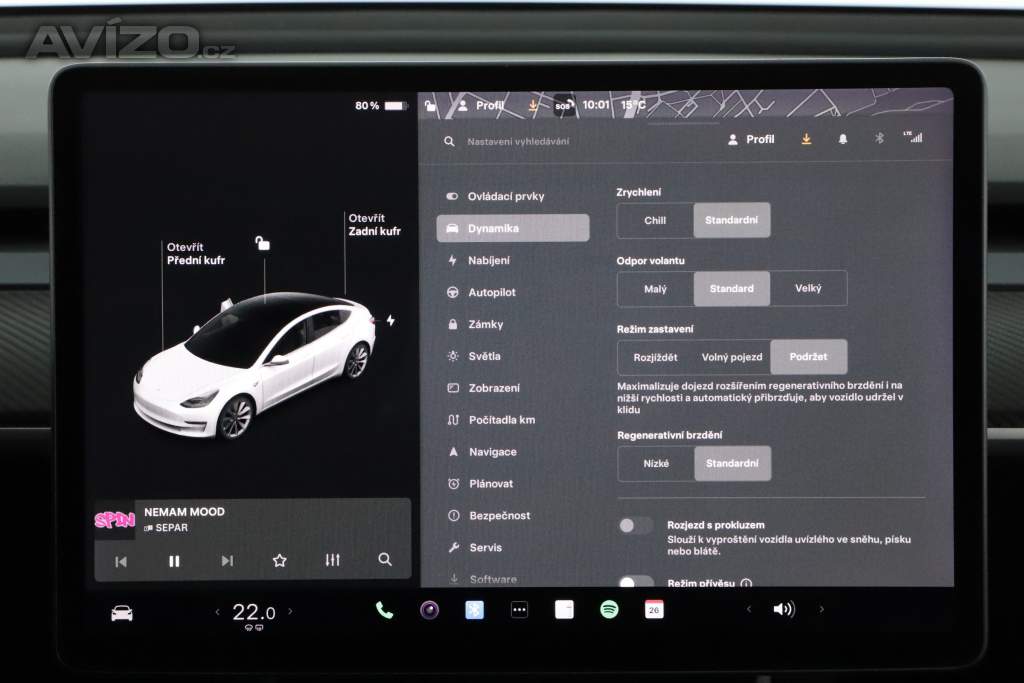Set Odpor volantu to Malý

coord(655,289)
